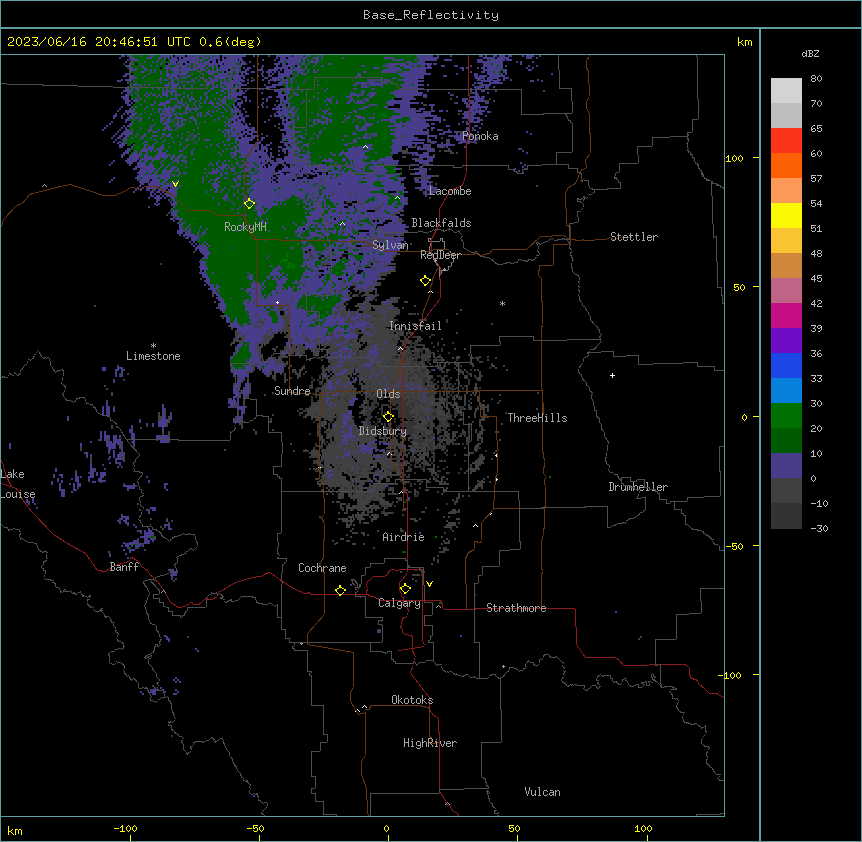Click the yellow diamond marker above RockyMH
The image size is (862, 842).
point(249,204)
